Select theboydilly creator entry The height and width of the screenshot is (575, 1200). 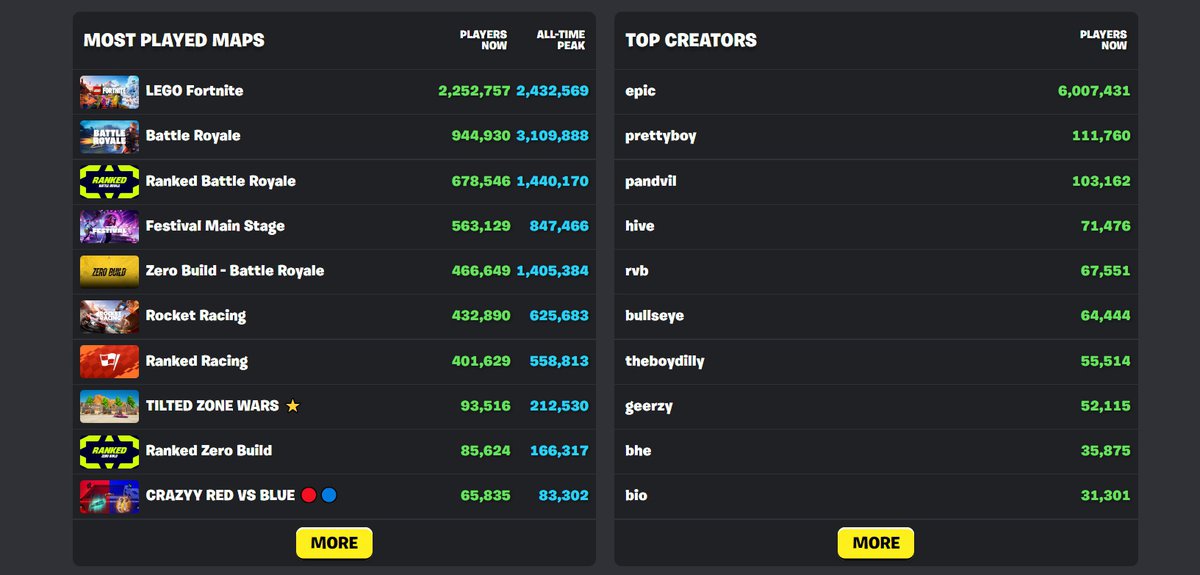(x=664, y=361)
